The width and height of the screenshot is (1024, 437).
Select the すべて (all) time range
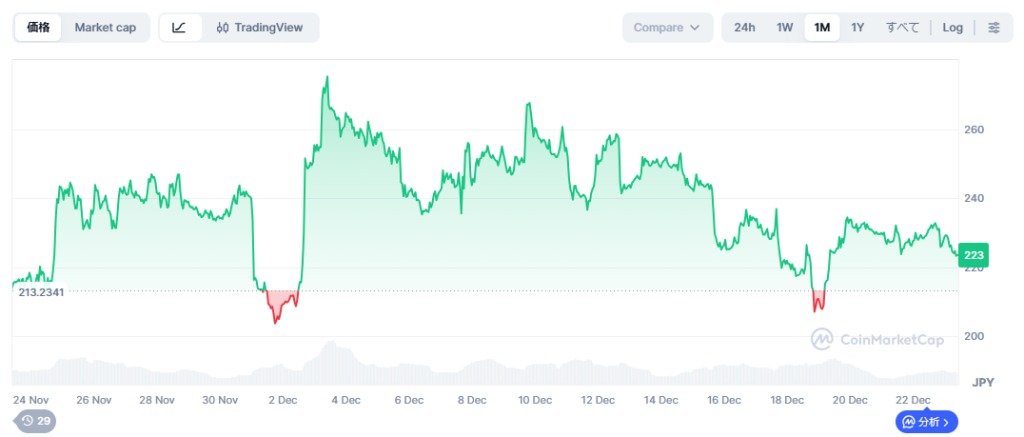pos(902,28)
